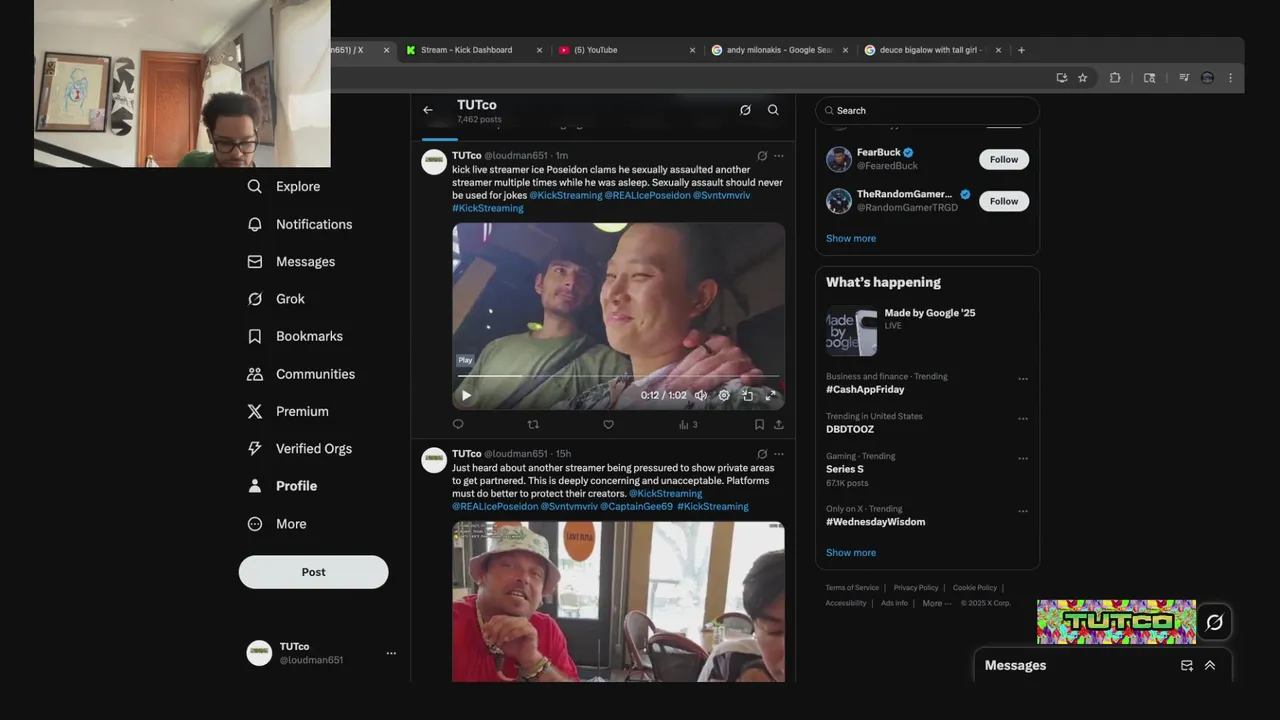Open Chrome extensions puzzle icon
Viewport: 1280px width, 720px height.
[1115, 78]
